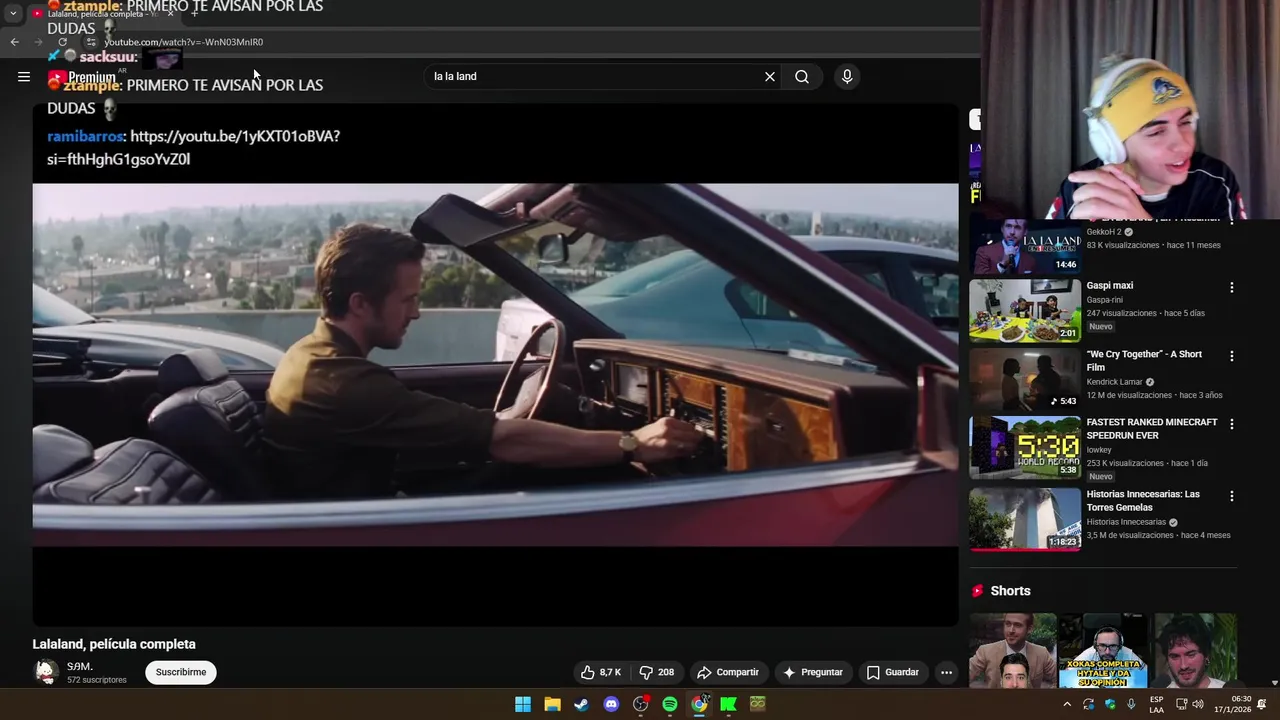Open the SAM. channel name link
Screen dimensions: 1280x720
80,666
